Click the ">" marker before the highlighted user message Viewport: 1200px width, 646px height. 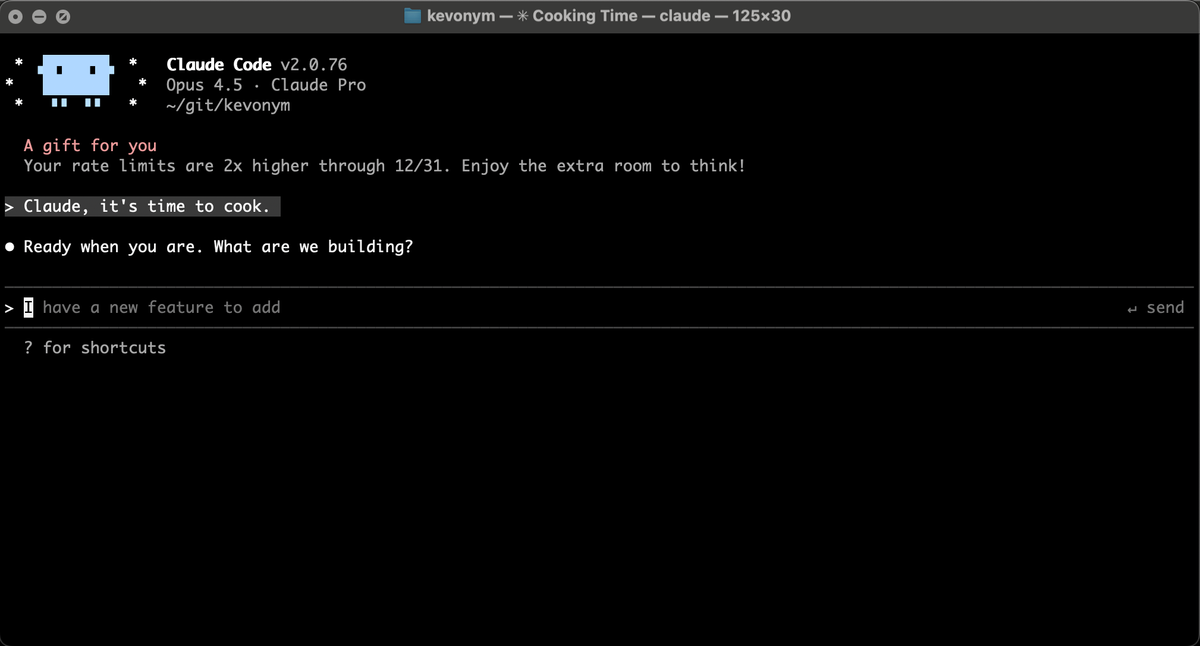click(x=9, y=207)
